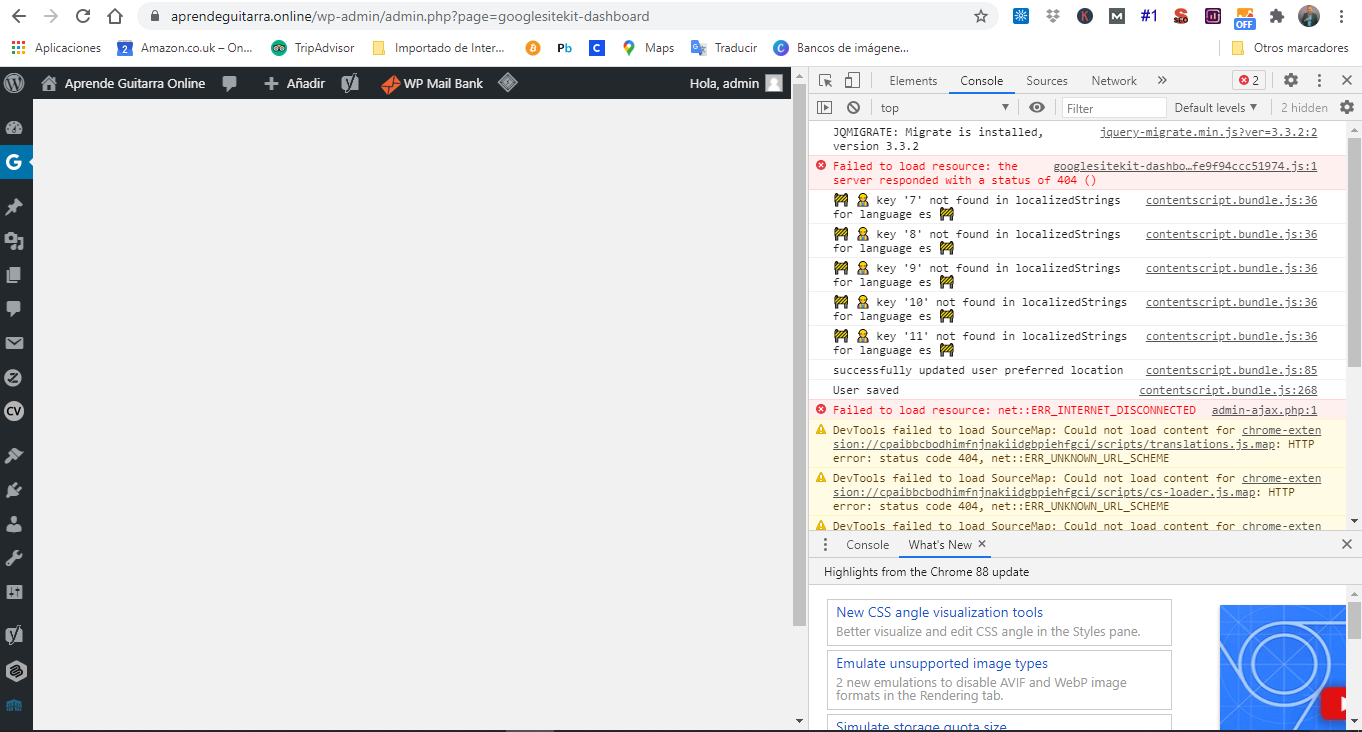Open the DevTools three-dot customize menu

(1320, 81)
